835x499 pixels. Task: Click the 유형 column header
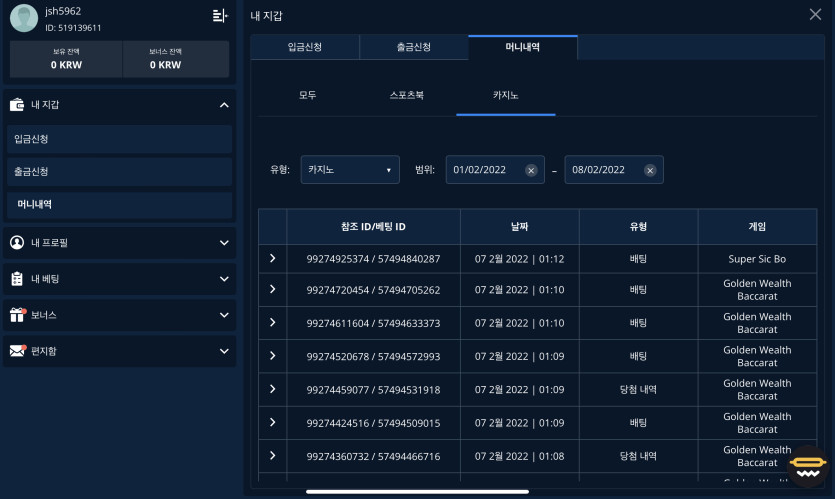638,227
